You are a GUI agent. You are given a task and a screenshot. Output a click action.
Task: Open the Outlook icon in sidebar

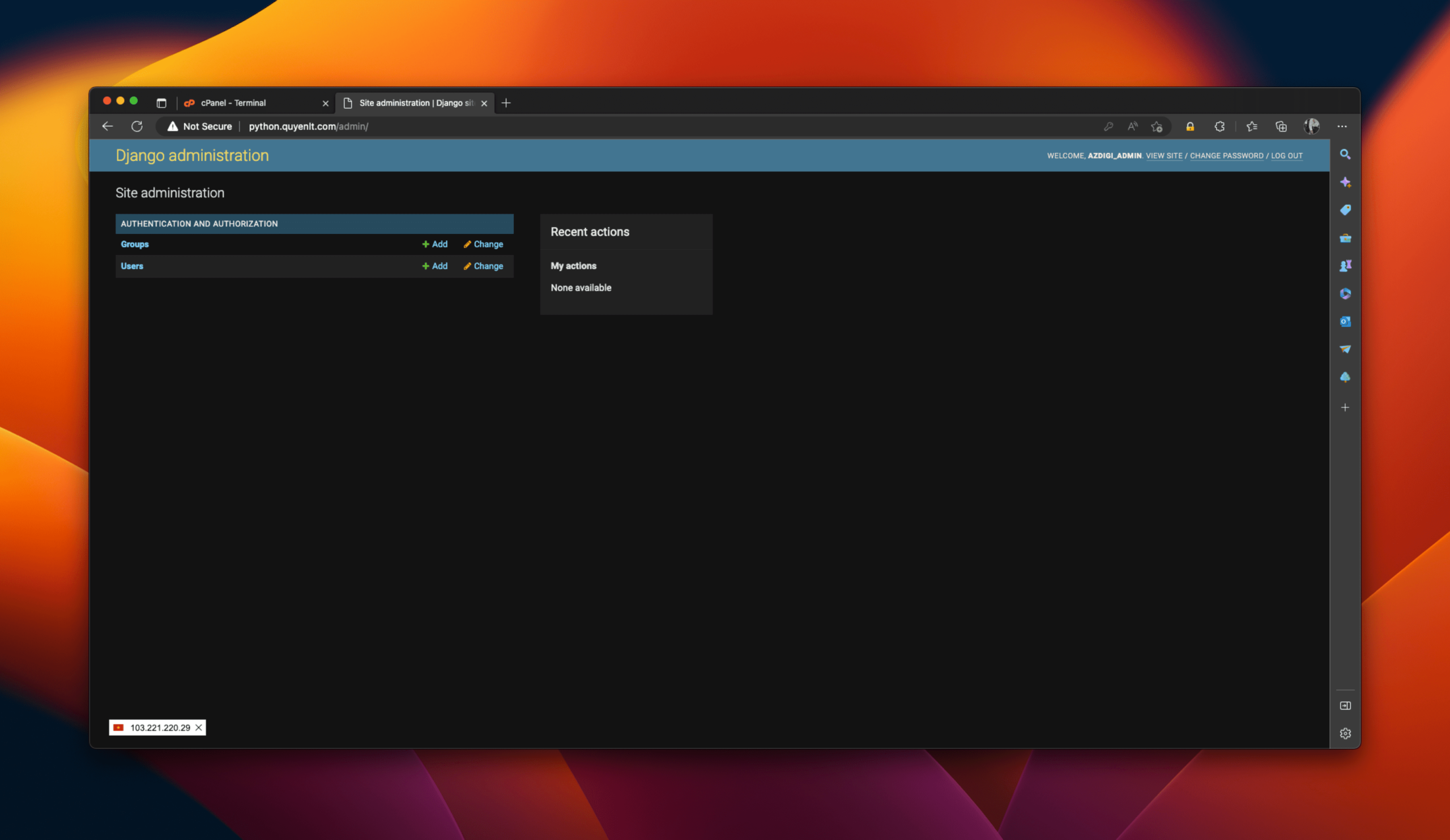point(1345,322)
